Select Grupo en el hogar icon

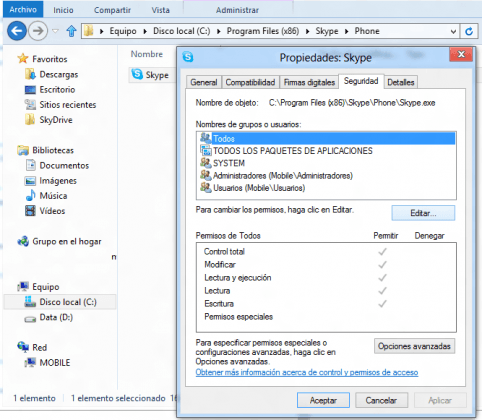[x=23, y=241]
